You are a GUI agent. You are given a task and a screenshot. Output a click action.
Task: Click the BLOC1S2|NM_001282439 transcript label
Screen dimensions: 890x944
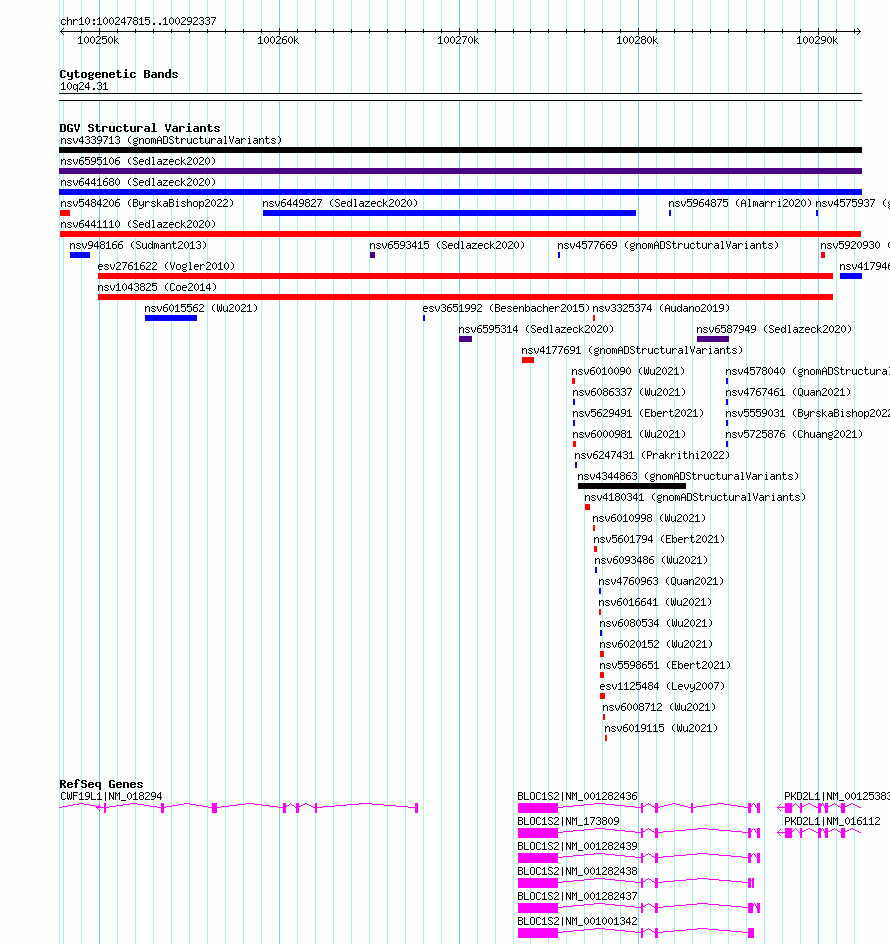[x=577, y=846]
